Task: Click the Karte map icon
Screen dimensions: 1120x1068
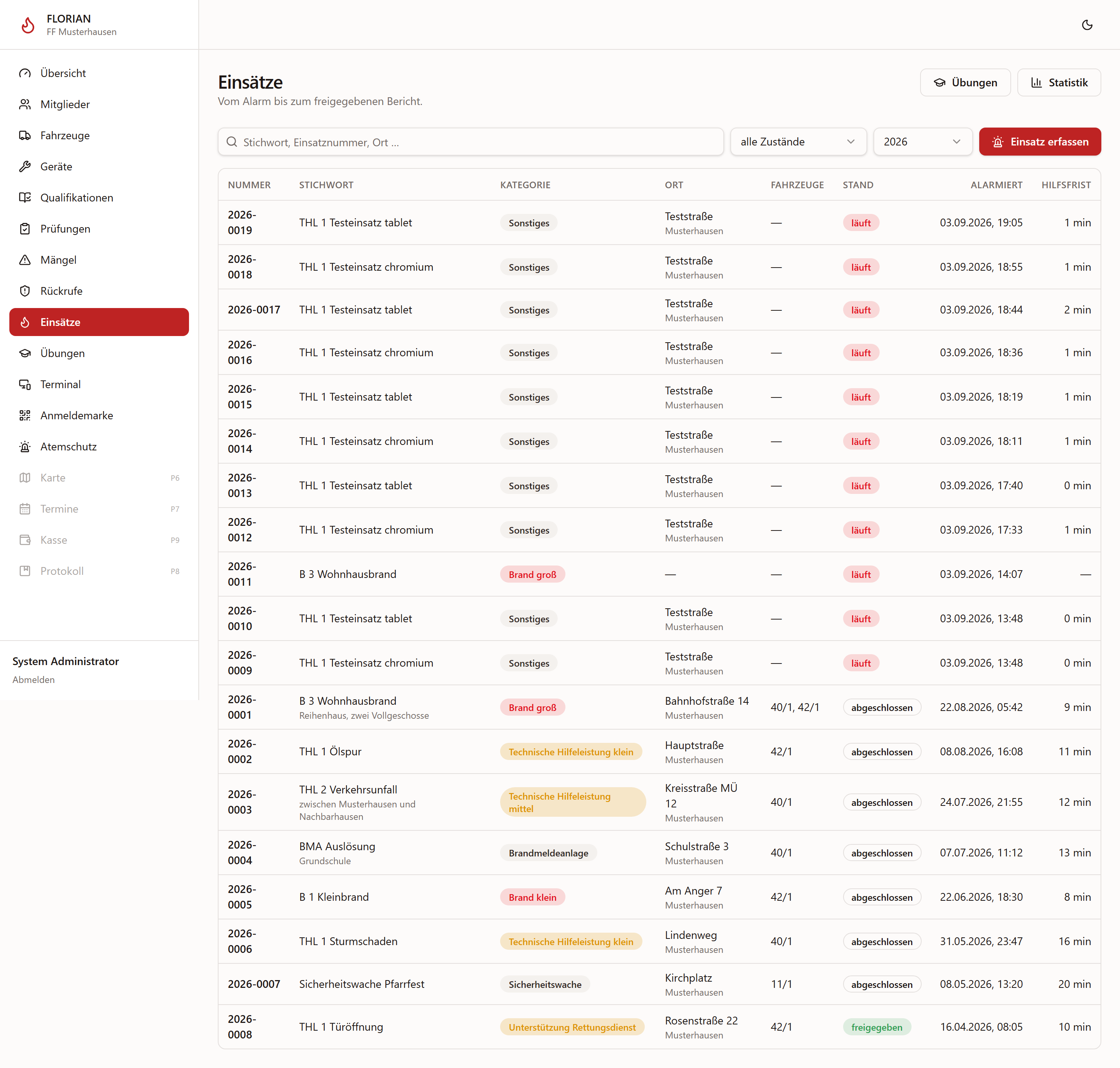Action: (x=25, y=478)
